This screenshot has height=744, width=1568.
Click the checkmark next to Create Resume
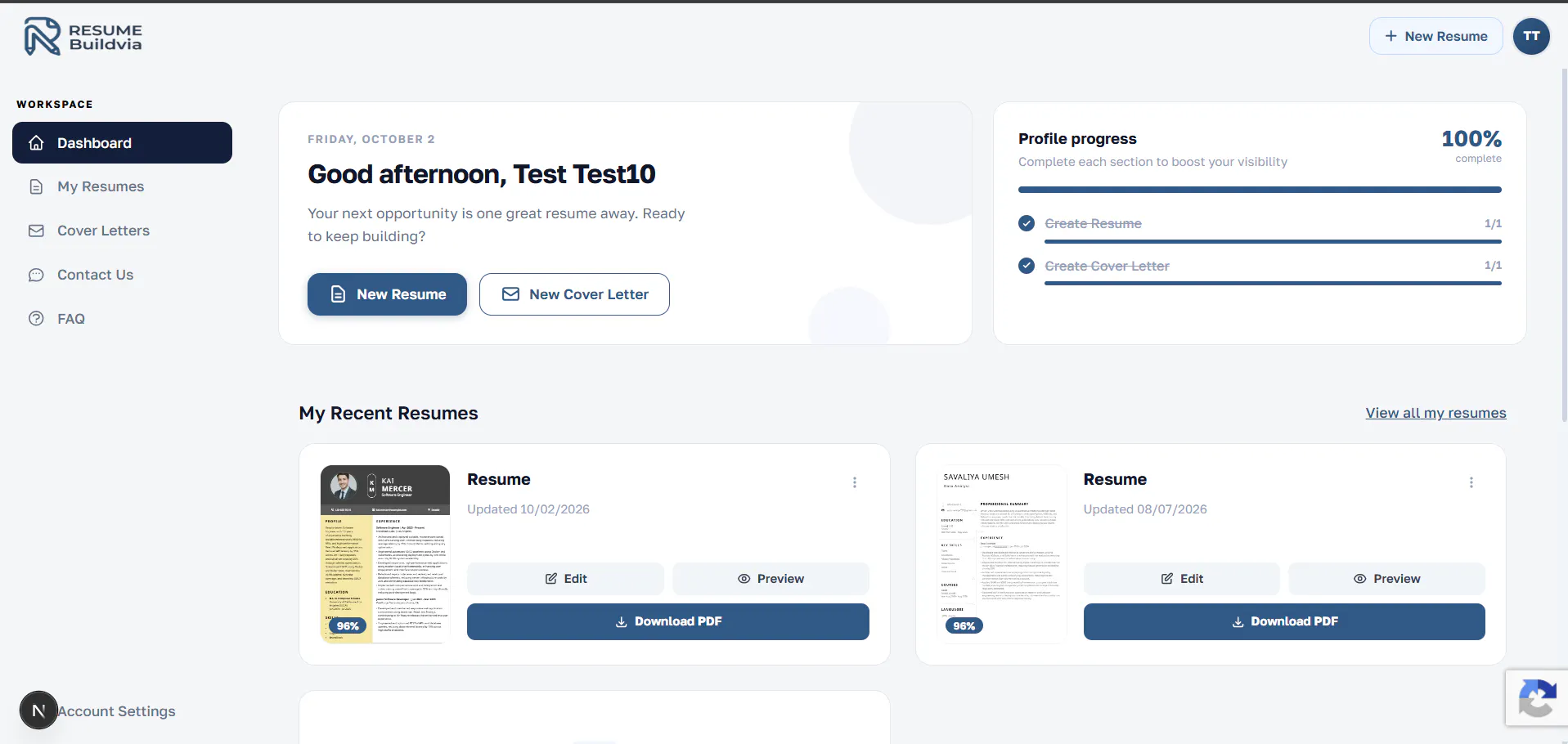tap(1027, 223)
